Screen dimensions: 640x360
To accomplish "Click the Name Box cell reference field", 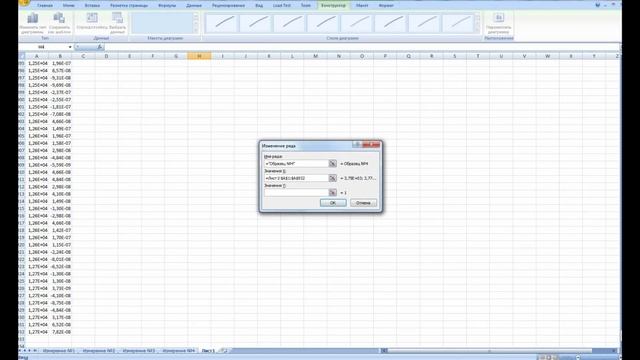I will [43, 47].
